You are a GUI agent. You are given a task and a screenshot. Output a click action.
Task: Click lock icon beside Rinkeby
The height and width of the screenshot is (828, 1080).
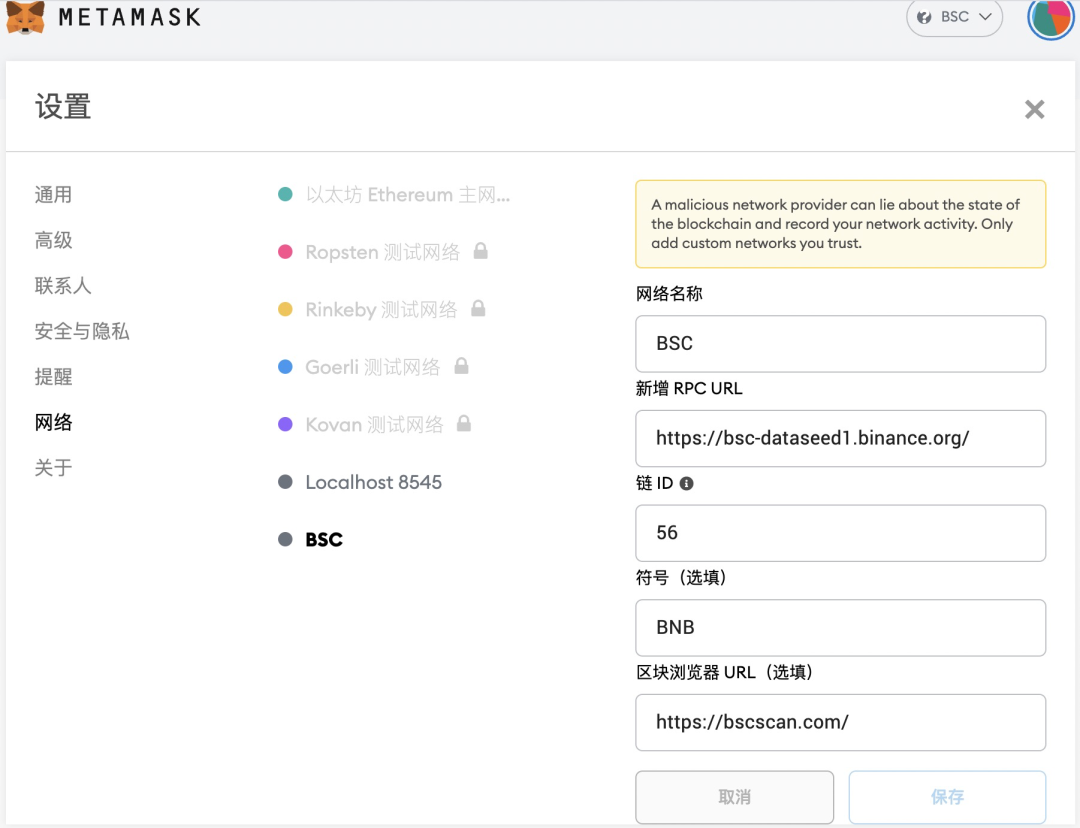coord(478,308)
